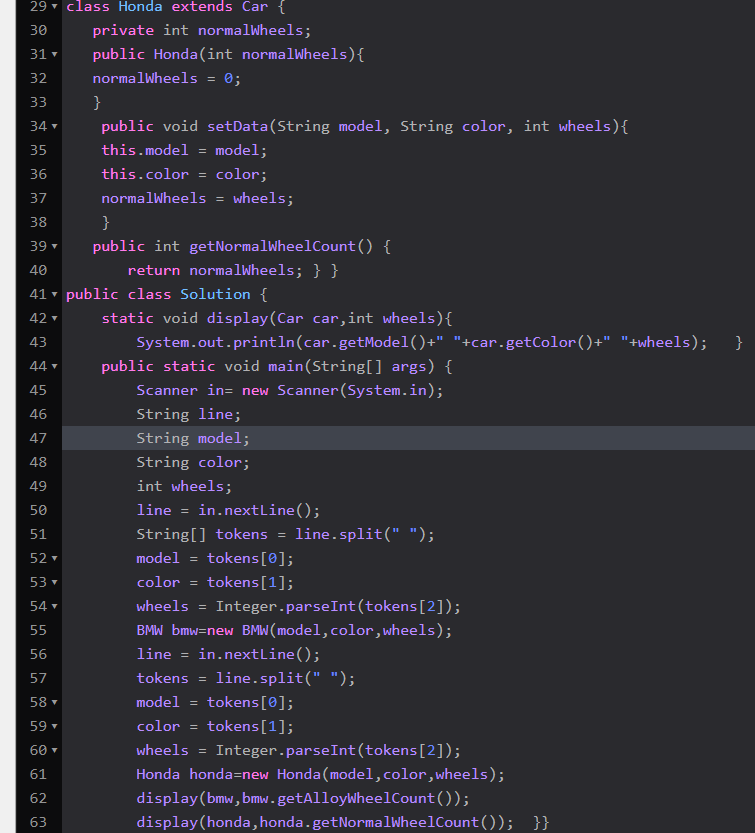This screenshot has width=755, height=833.
Task: Click 'public Honda(int normalWheels){' constructor line
Action: 228,54
